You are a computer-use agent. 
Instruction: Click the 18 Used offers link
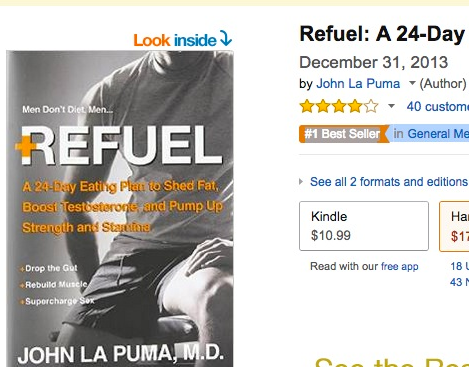[x=460, y=266]
